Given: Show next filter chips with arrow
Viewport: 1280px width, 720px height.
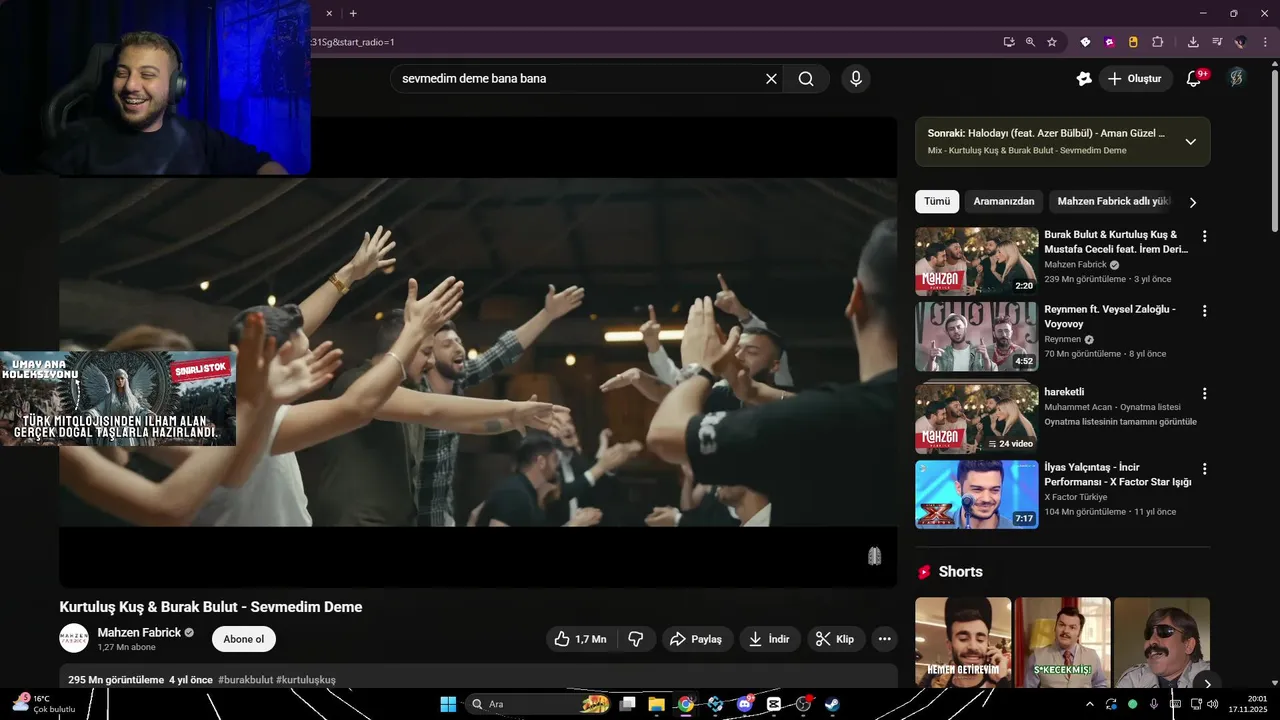Looking at the screenshot, I should [1192, 202].
